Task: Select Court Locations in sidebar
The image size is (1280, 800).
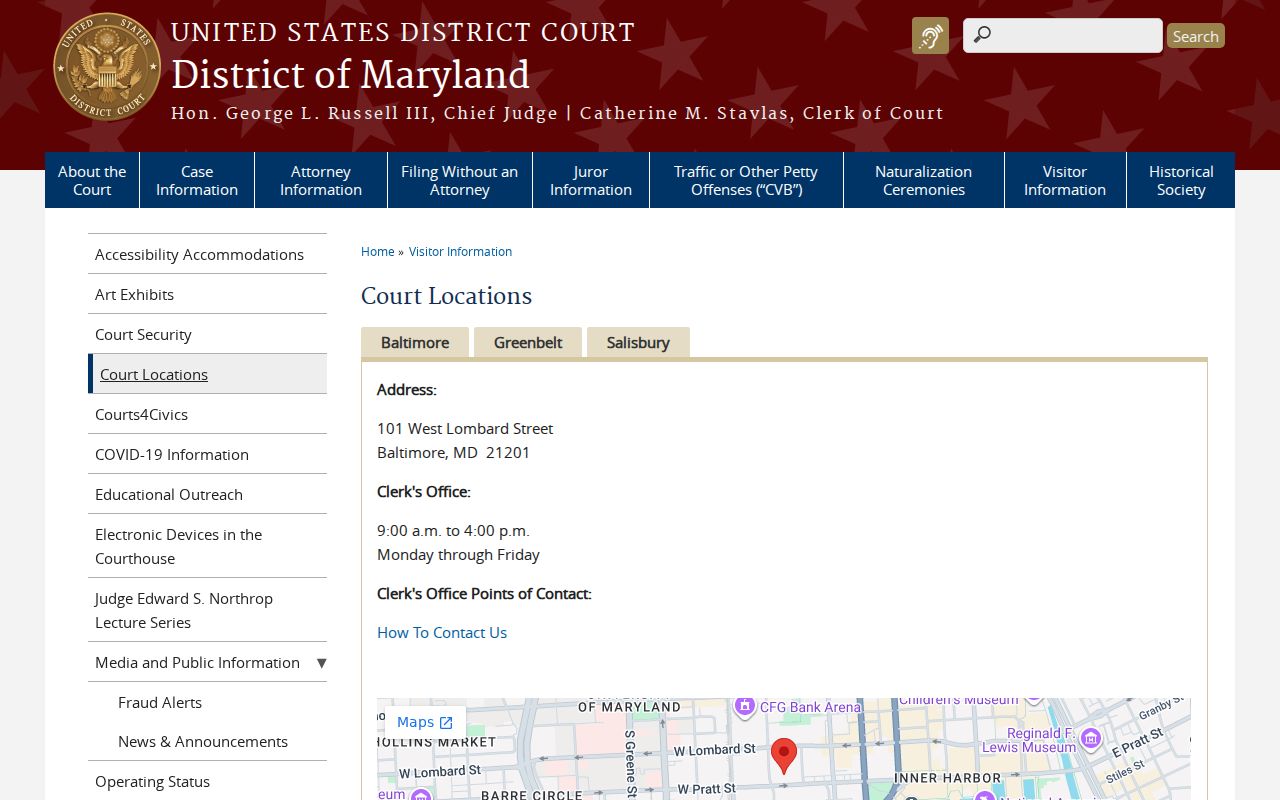Action: click(207, 374)
